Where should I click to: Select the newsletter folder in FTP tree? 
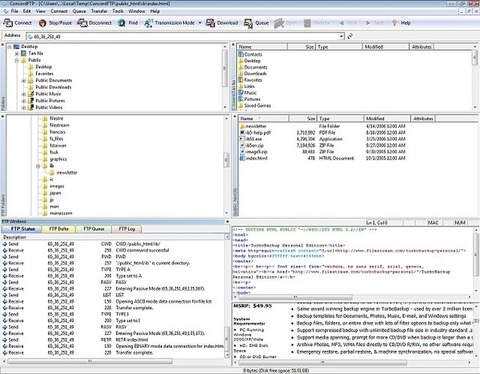tap(67, 173)
